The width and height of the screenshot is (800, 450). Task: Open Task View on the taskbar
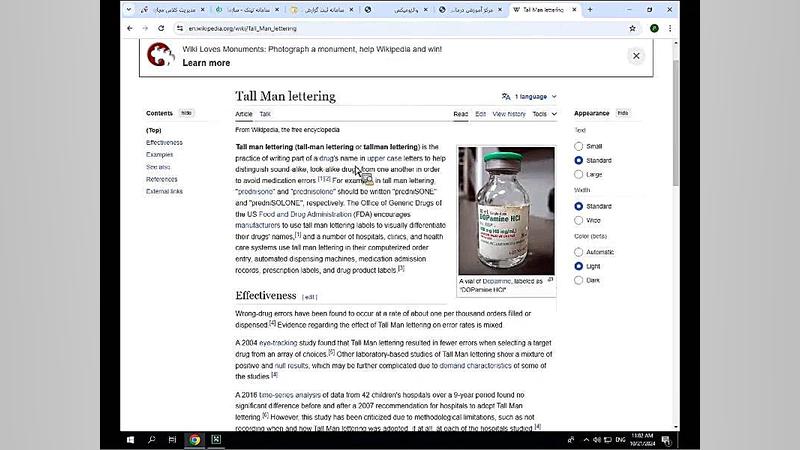(172, 440)
